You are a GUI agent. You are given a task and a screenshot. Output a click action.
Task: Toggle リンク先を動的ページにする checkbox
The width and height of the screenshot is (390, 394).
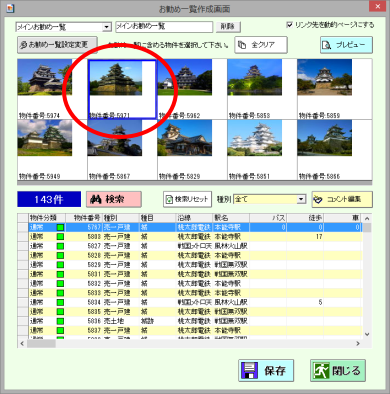point(290,25)
